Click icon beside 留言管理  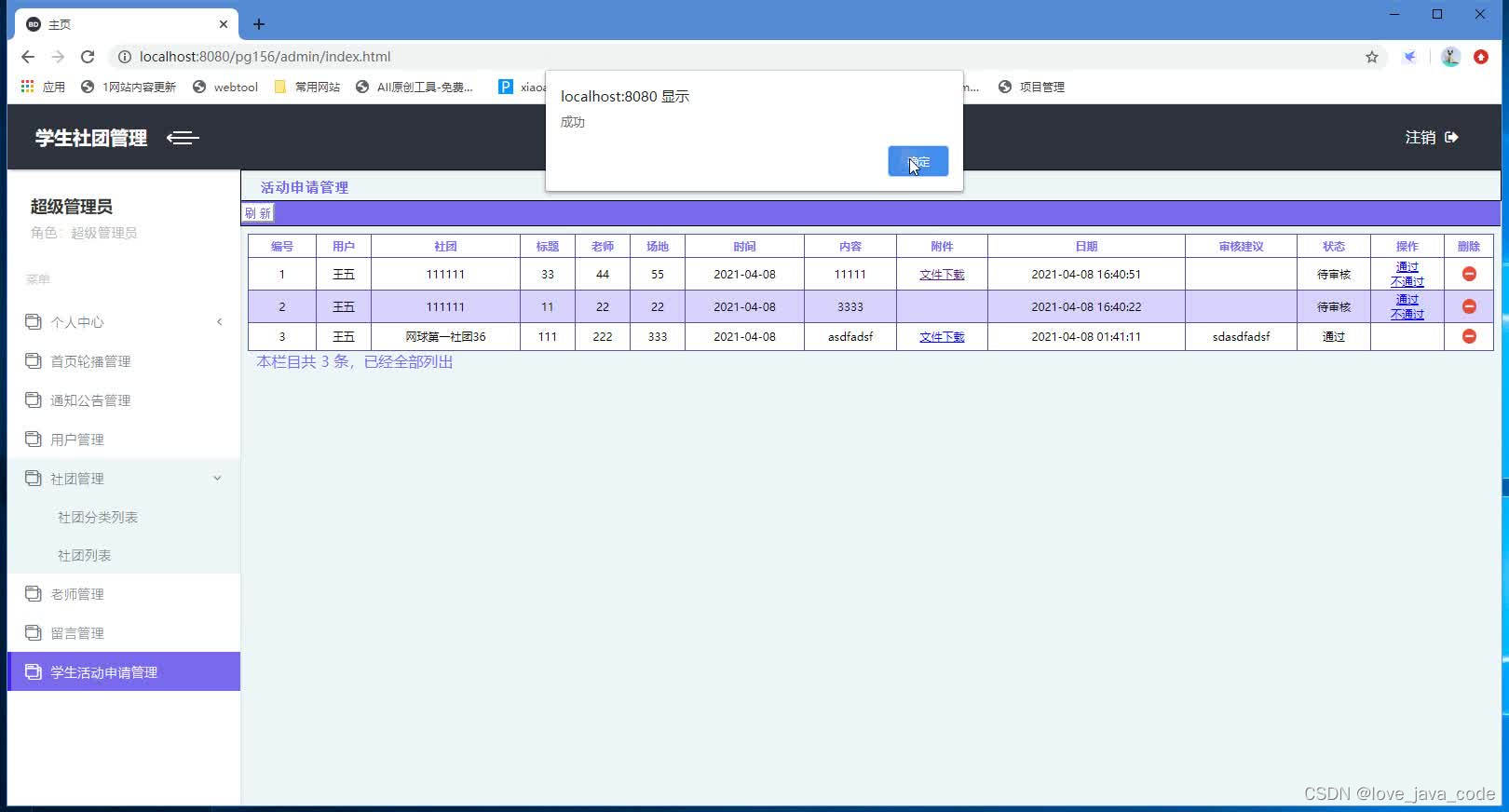pos(34,632)
